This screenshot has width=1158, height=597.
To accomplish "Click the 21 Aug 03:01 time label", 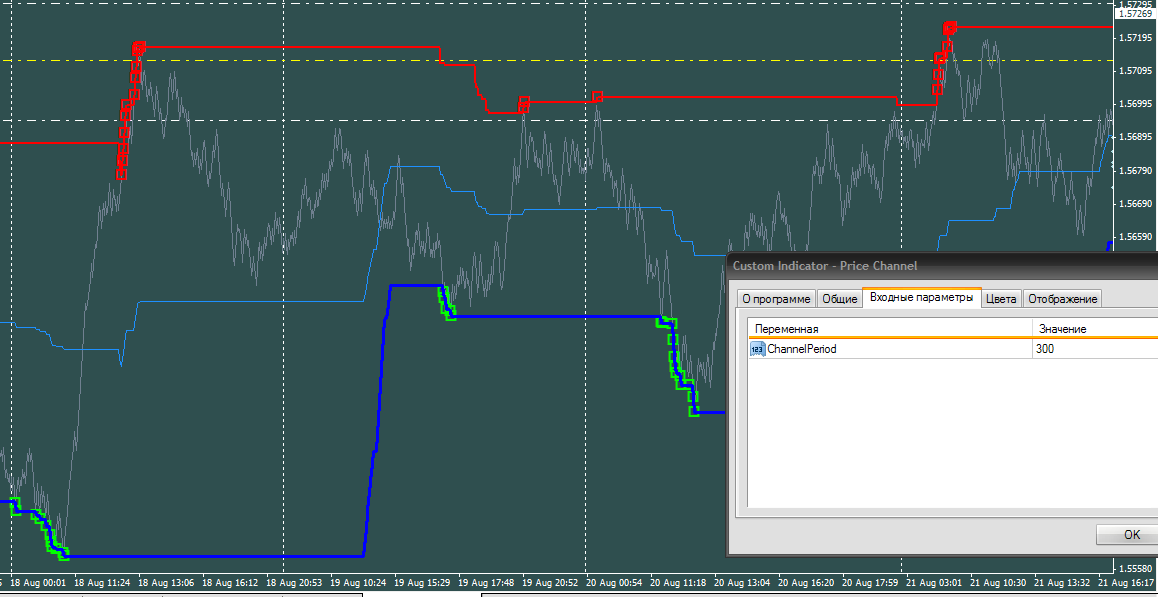I will (x=934, y=582).
